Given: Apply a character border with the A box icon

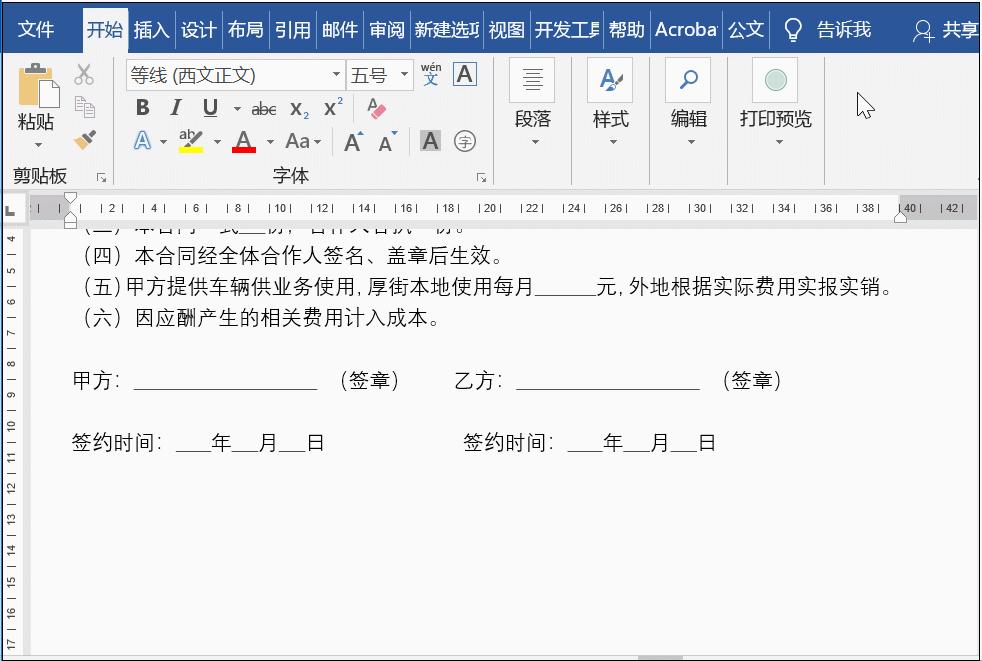Looking at the screenshot, I should pyautogui.click(x=464, y=74).
